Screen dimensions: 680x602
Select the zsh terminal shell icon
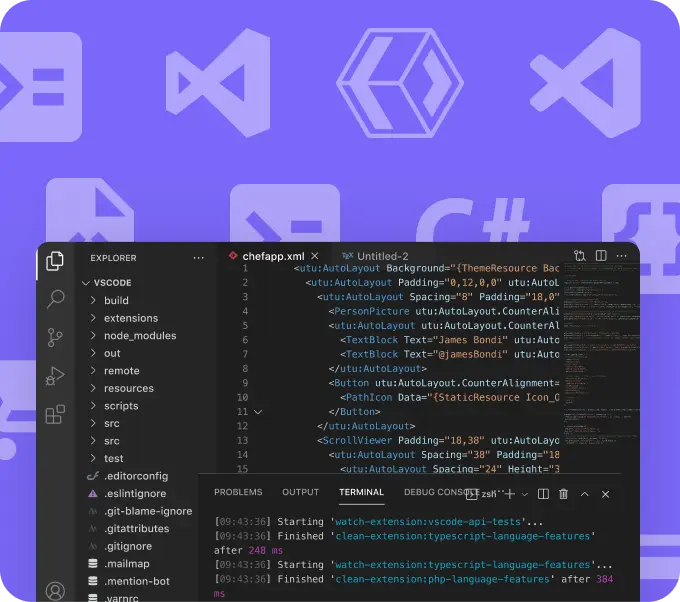click(471, 494)
